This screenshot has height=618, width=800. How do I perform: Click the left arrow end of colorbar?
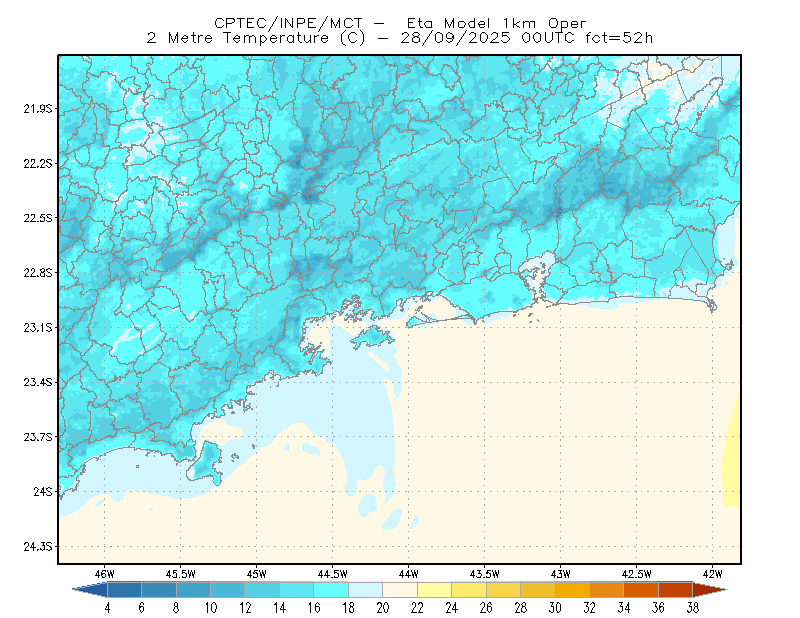(90, 590)
